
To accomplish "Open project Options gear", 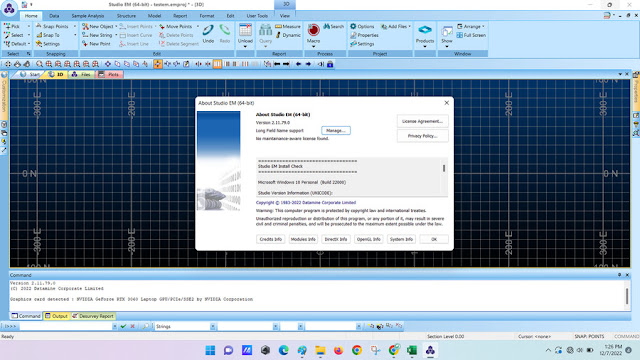I will tap(362, 26).
